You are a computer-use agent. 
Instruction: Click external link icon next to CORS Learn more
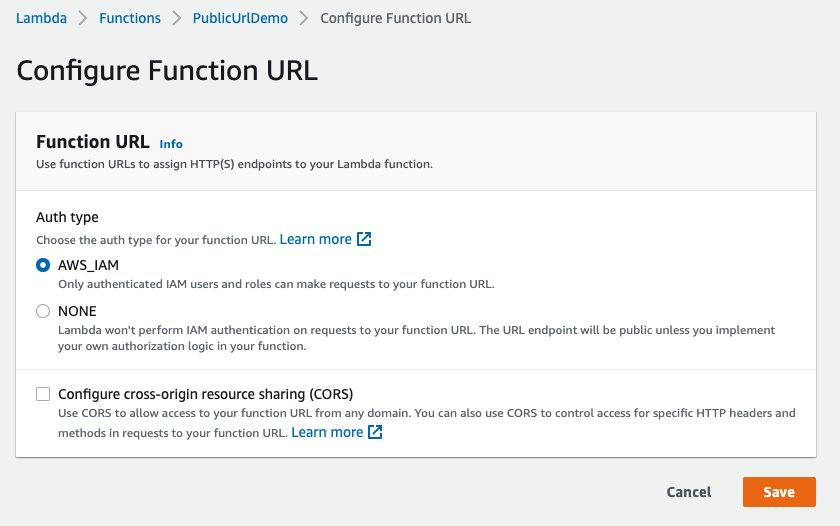(x=375, y=432)
